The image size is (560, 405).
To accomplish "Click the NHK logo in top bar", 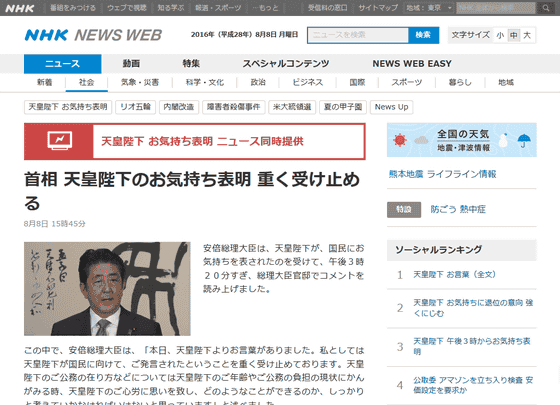I will pos(20,8).
